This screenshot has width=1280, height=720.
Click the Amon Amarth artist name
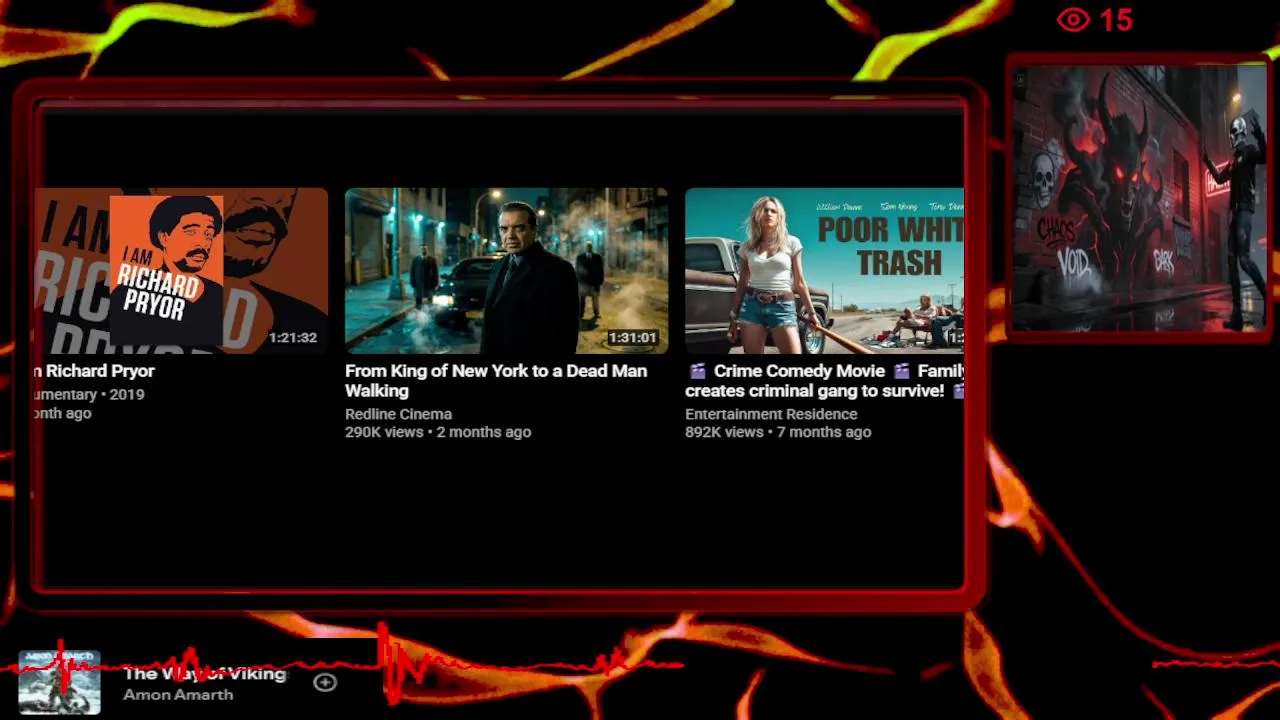(x=178, y=695)
